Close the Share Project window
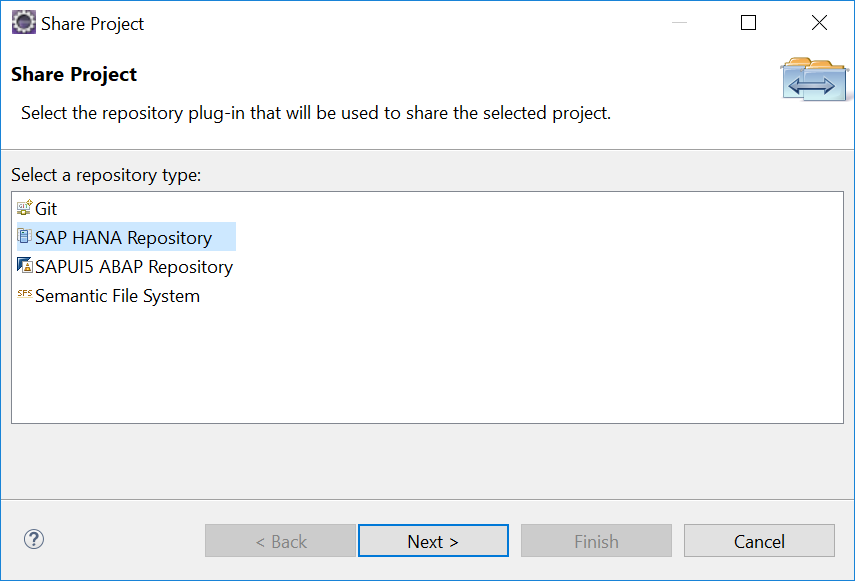 (x=819, y=23)
